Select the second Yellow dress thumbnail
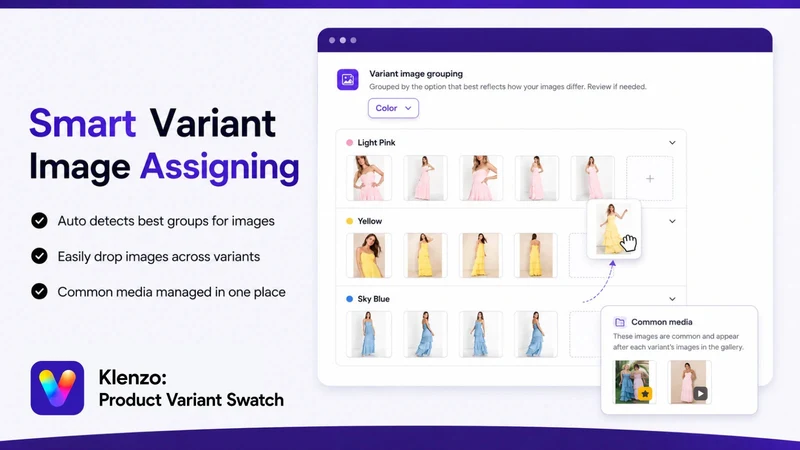The width and height of the screenshot is (800, 450). pyautogui.click(x=425, y=256)
